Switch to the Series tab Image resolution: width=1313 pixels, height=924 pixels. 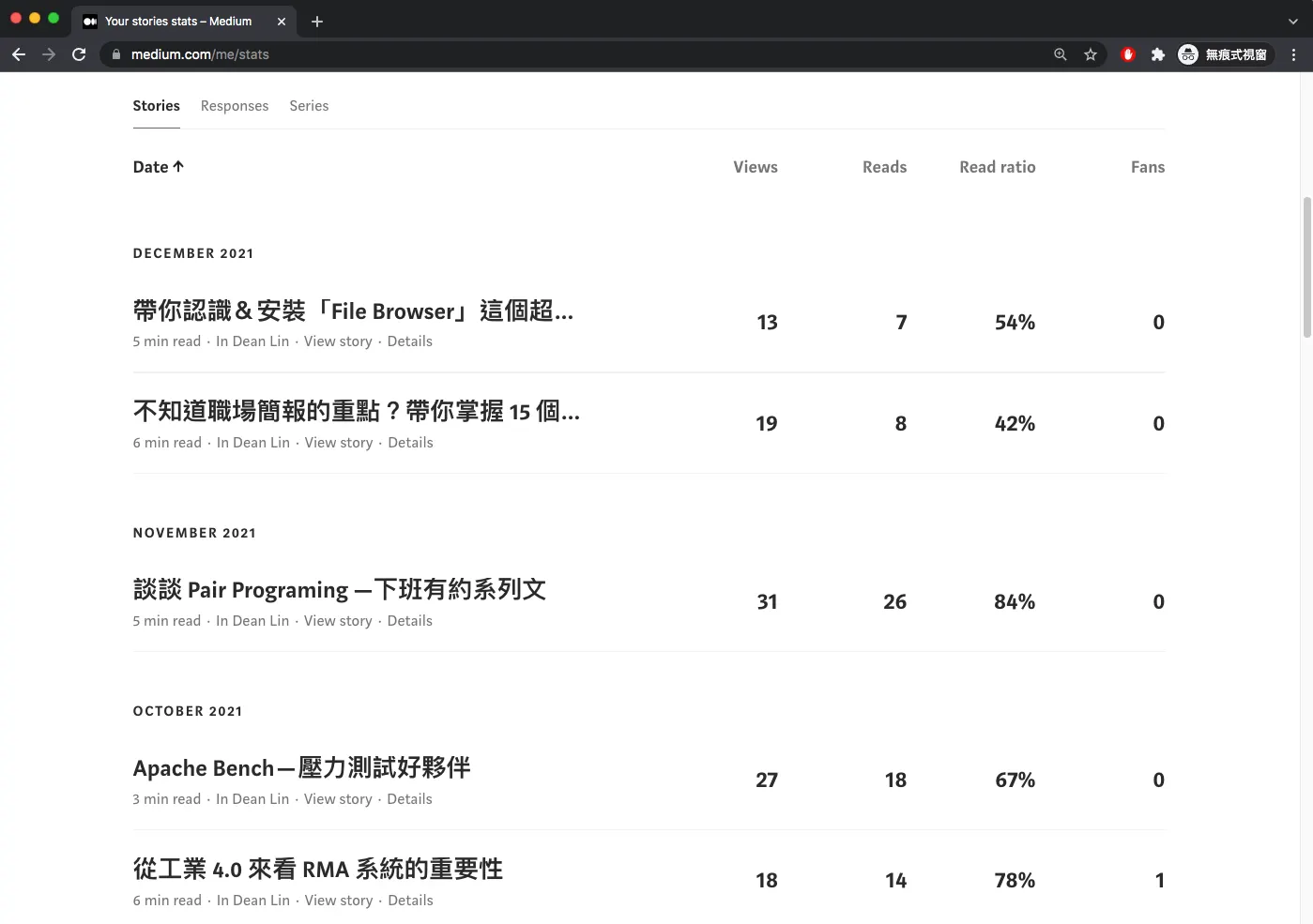tap(309, 106)
